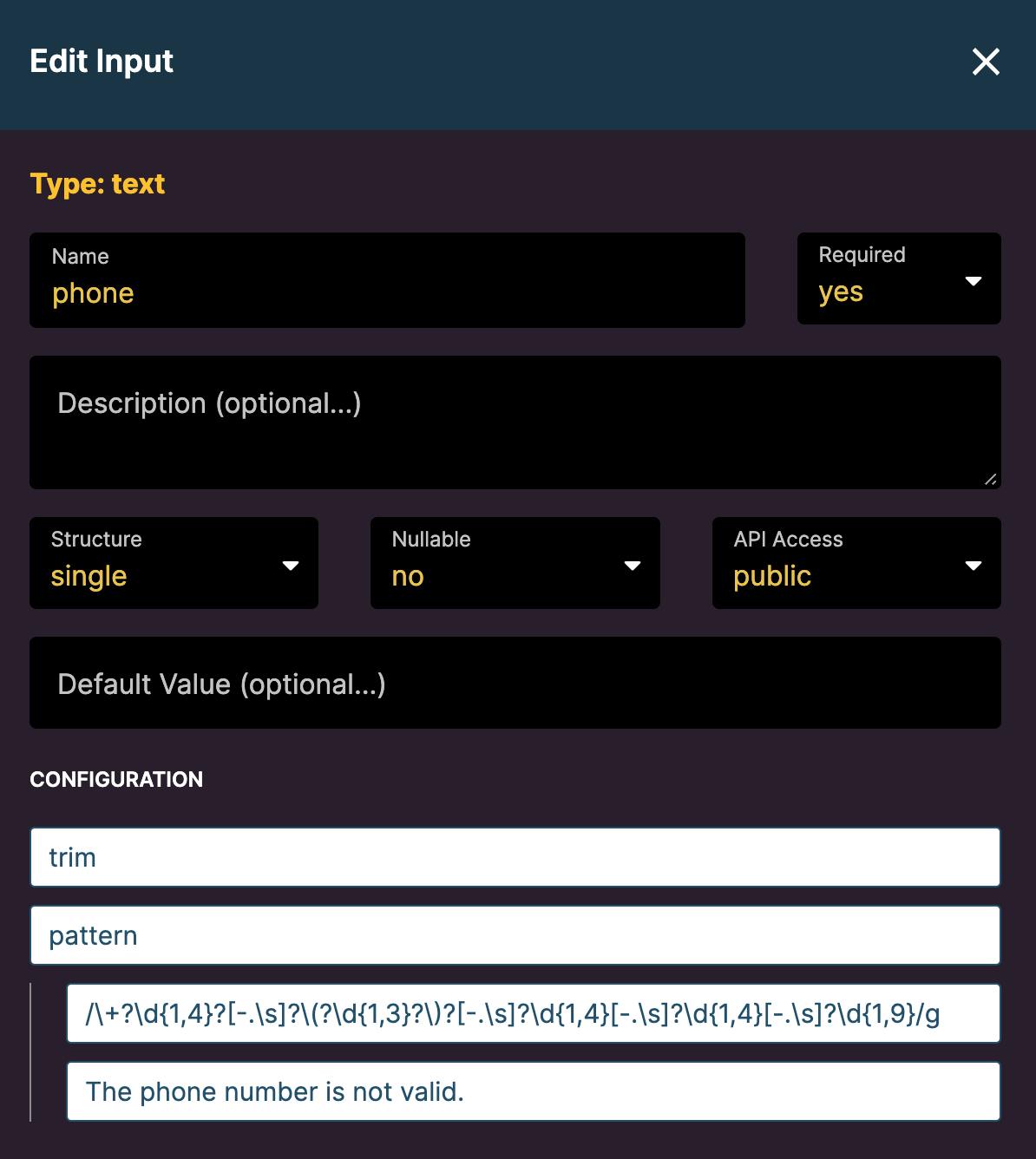
Task: Focus the Description optional text area
Action: tap(515, 422)
